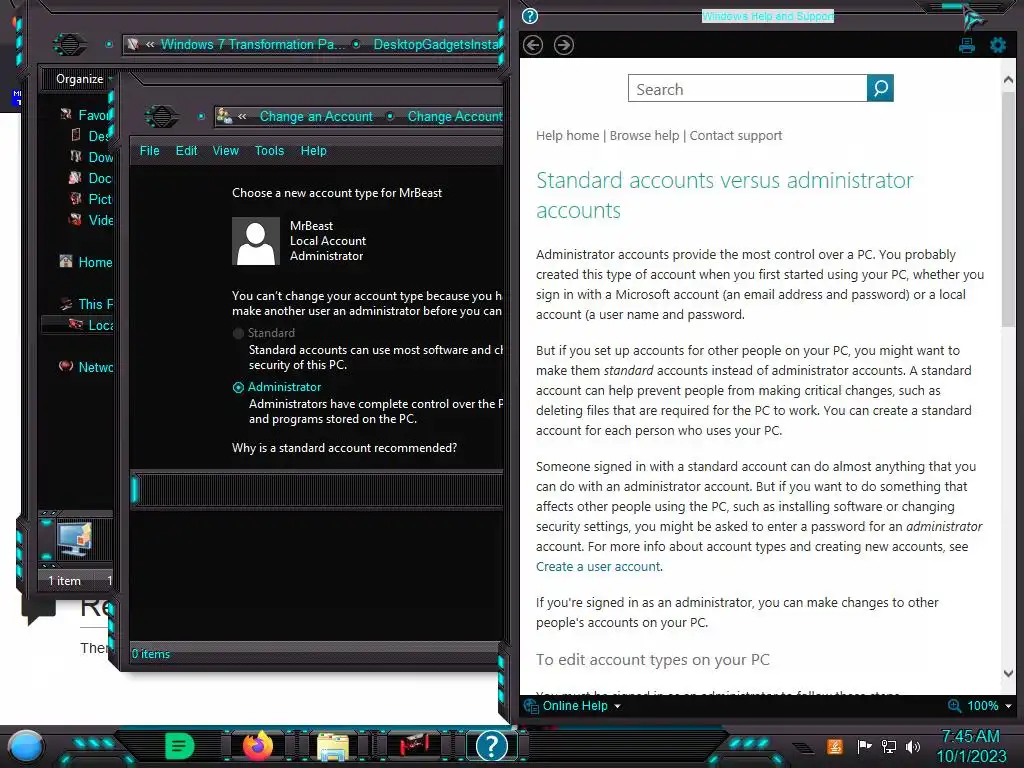Viewport: 1024px width, 768px height.
Task: Open the Create a user account link
Action: click(x=598, y=566)
